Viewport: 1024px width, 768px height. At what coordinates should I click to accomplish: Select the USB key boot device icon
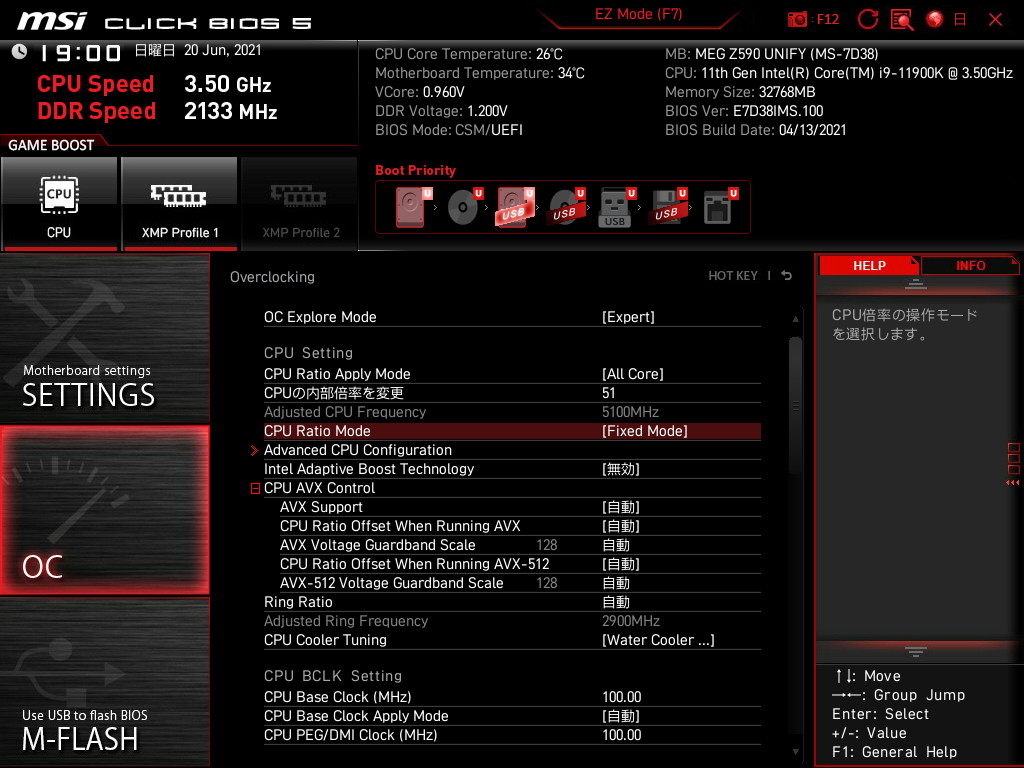[615, 207]
